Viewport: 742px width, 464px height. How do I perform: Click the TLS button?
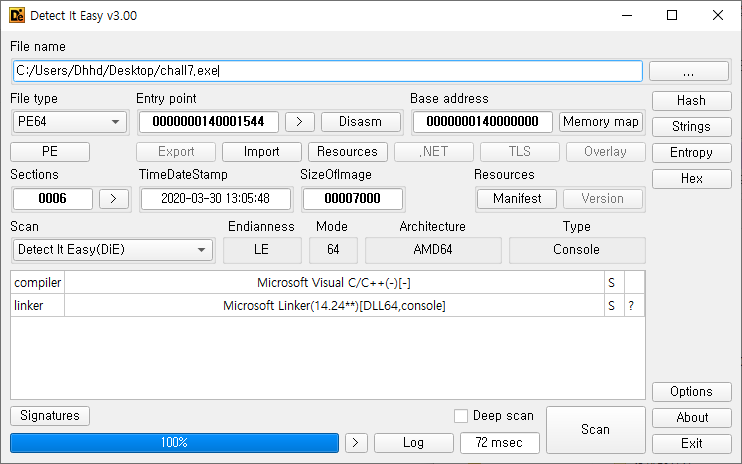[x=520, y=152]
